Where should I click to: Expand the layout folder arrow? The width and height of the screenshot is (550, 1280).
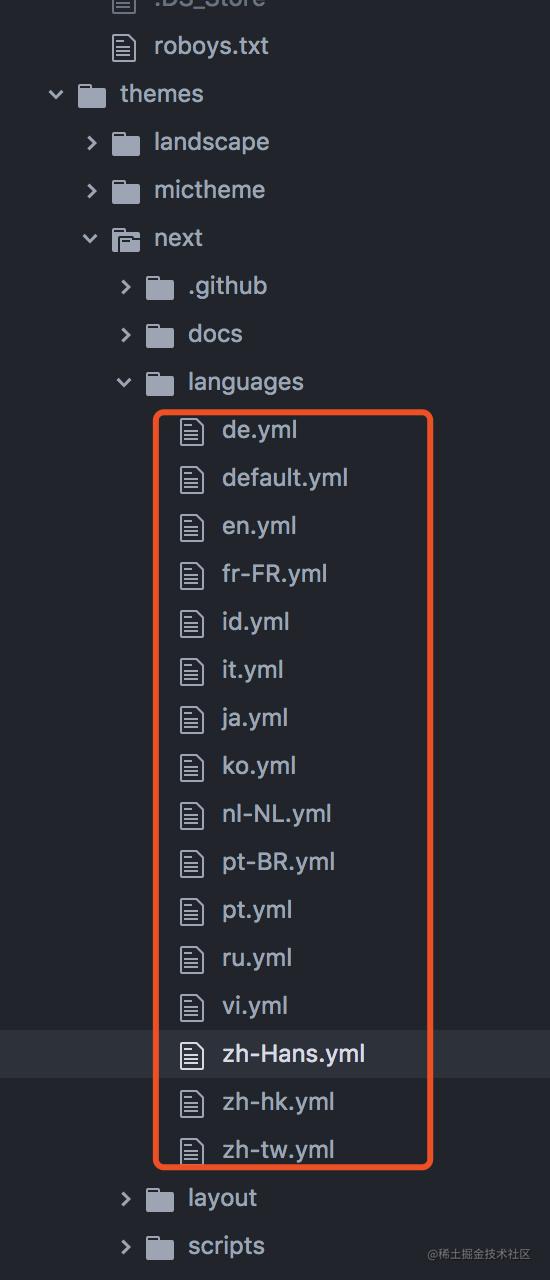pyautogui.click(x=125, y=1199)
